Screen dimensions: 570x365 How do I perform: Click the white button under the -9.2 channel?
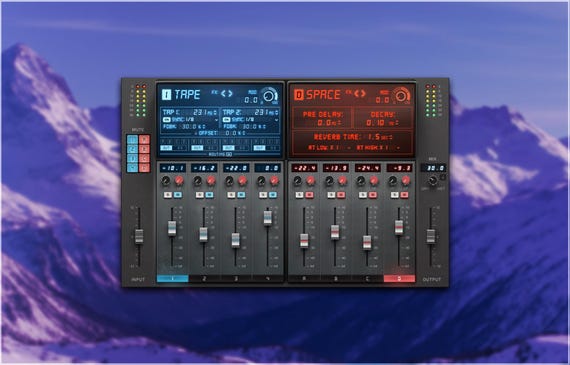tap(394, 195)
